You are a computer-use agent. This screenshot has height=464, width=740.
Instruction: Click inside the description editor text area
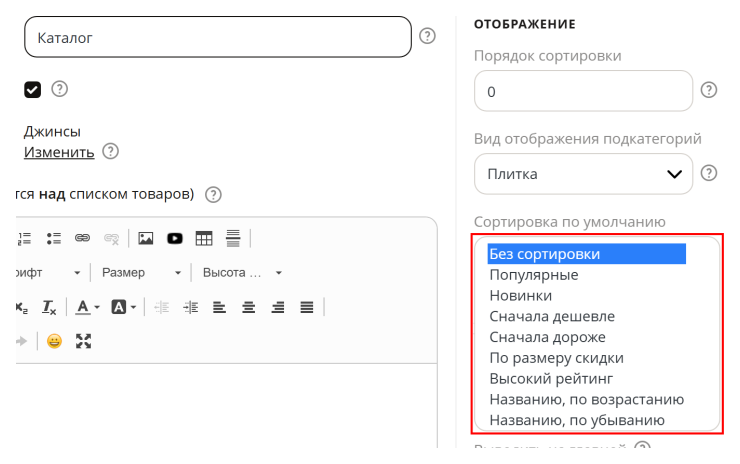click(x=227, y=406)
